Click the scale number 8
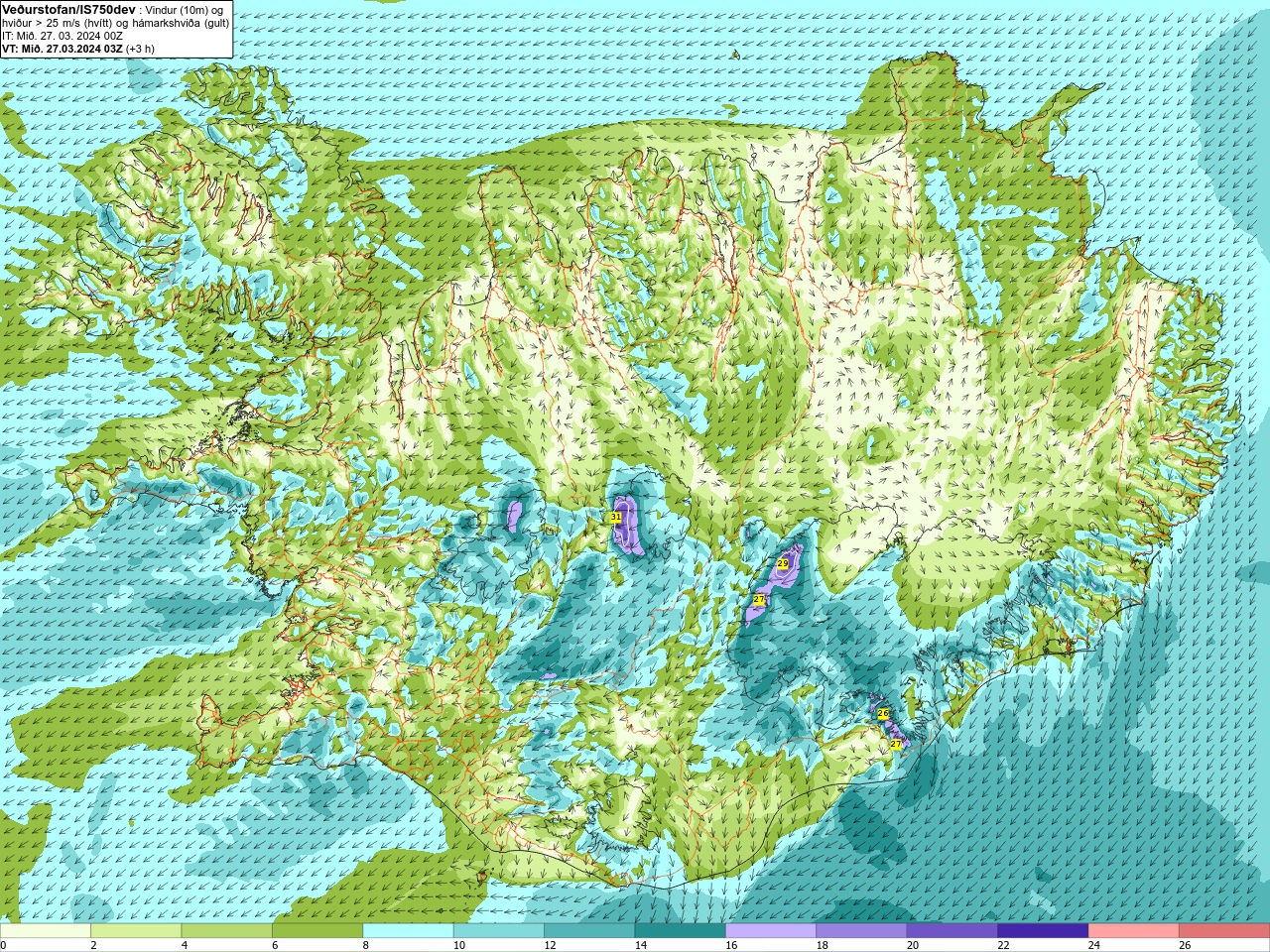Viewport: 1270px width, 952px height. [364, 945]
